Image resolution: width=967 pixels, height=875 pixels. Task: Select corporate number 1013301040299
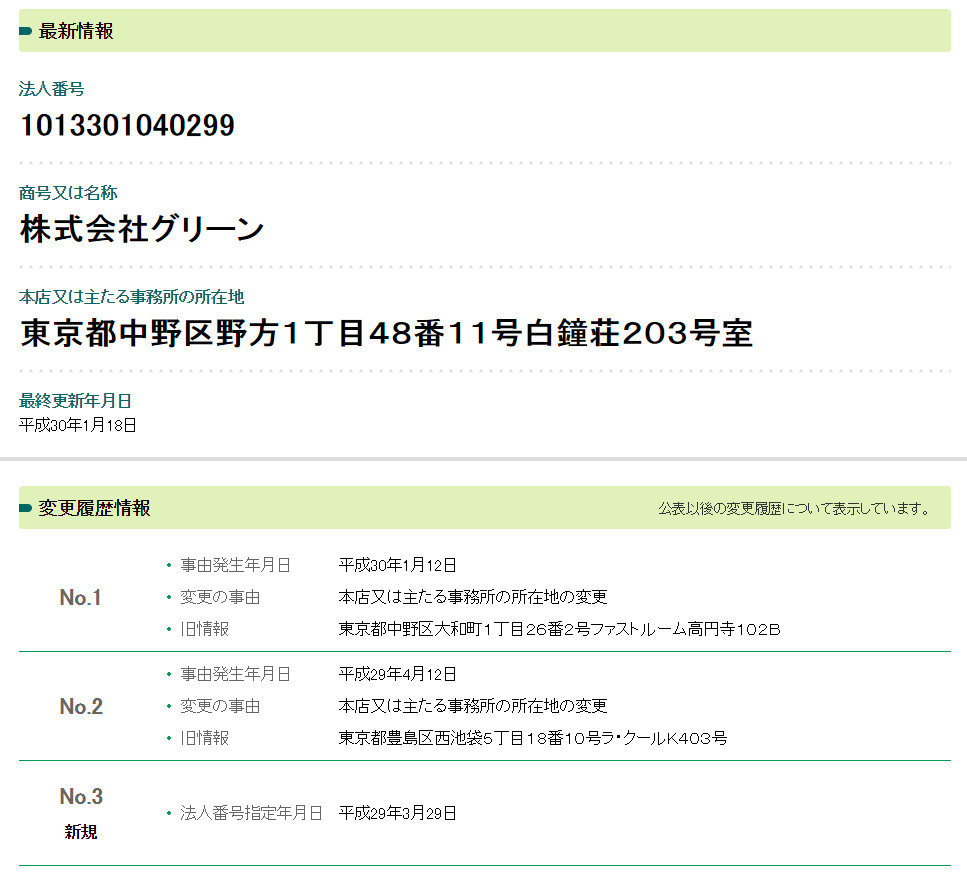coord(127,126)
